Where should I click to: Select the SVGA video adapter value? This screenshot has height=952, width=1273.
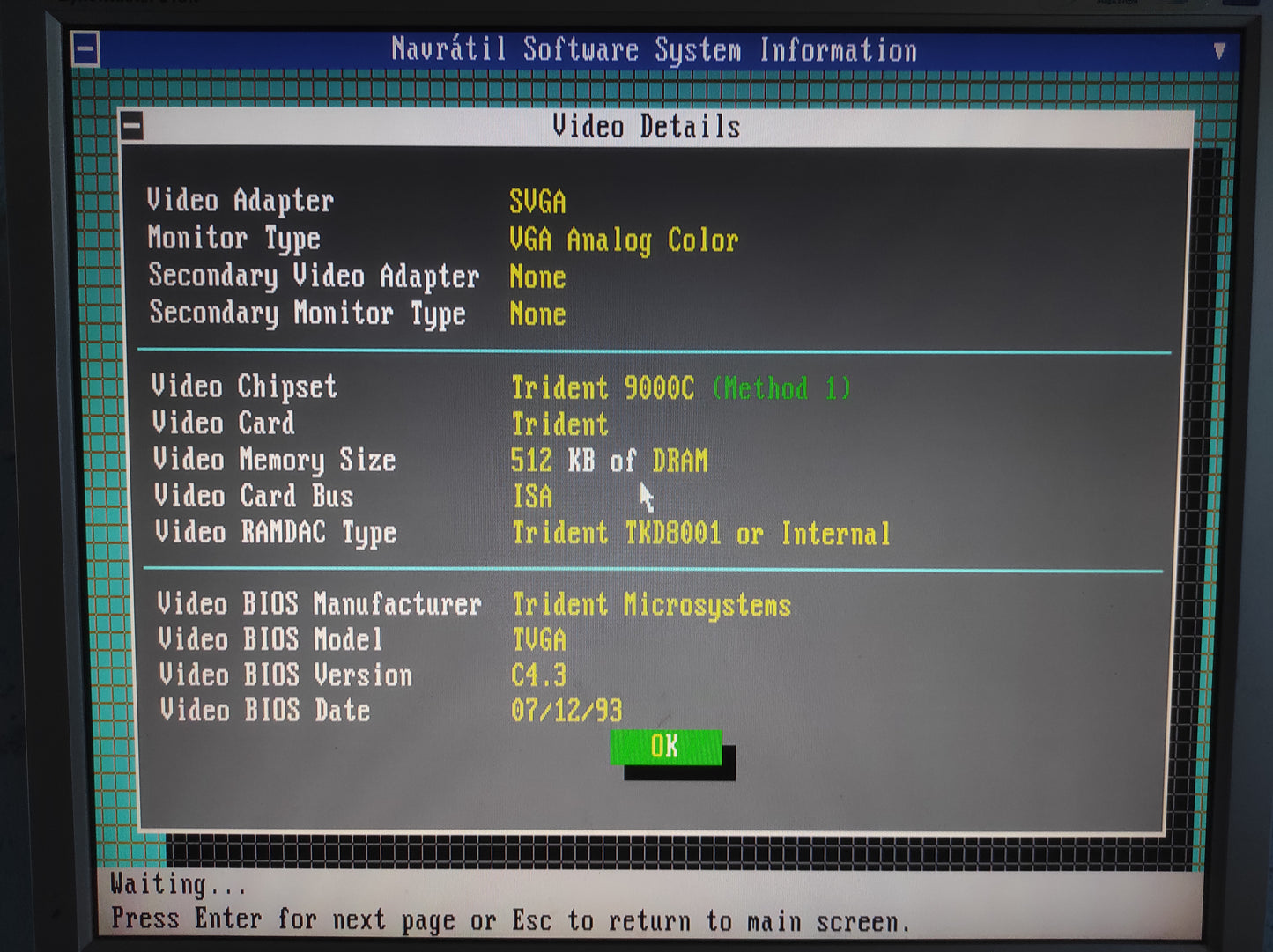[x=537, y=202]
